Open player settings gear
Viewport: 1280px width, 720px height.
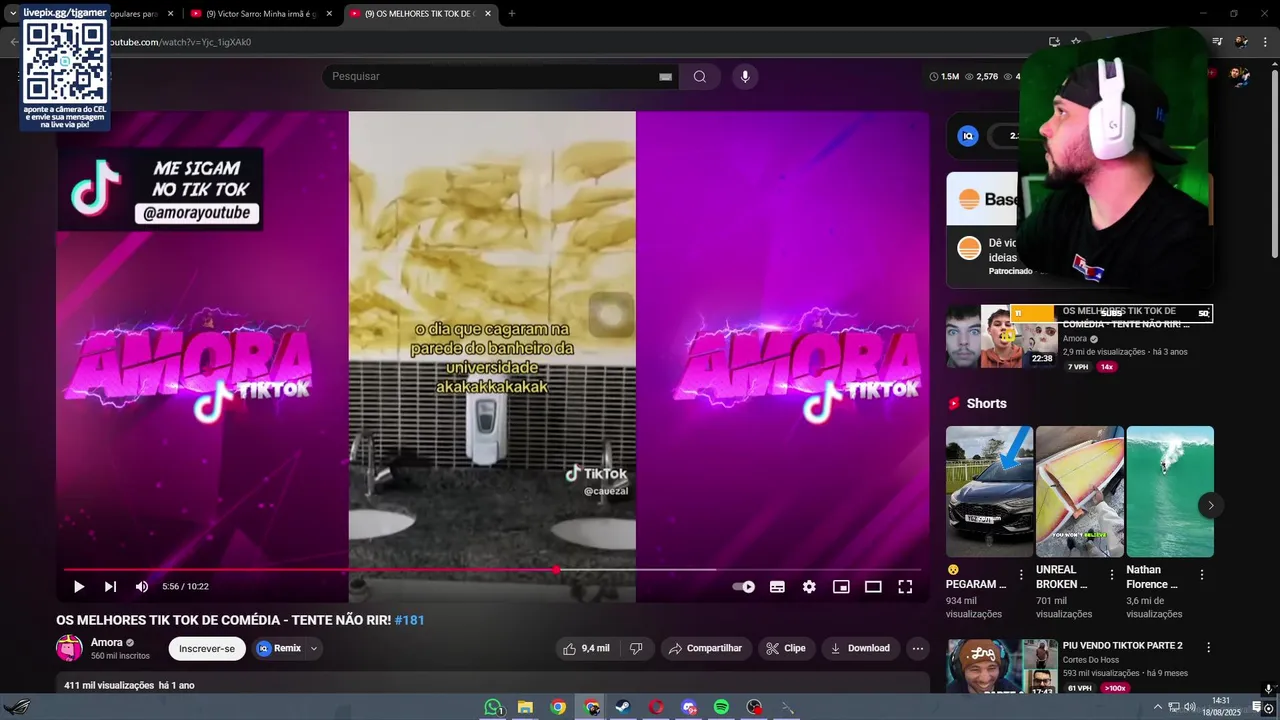point(809,587)
